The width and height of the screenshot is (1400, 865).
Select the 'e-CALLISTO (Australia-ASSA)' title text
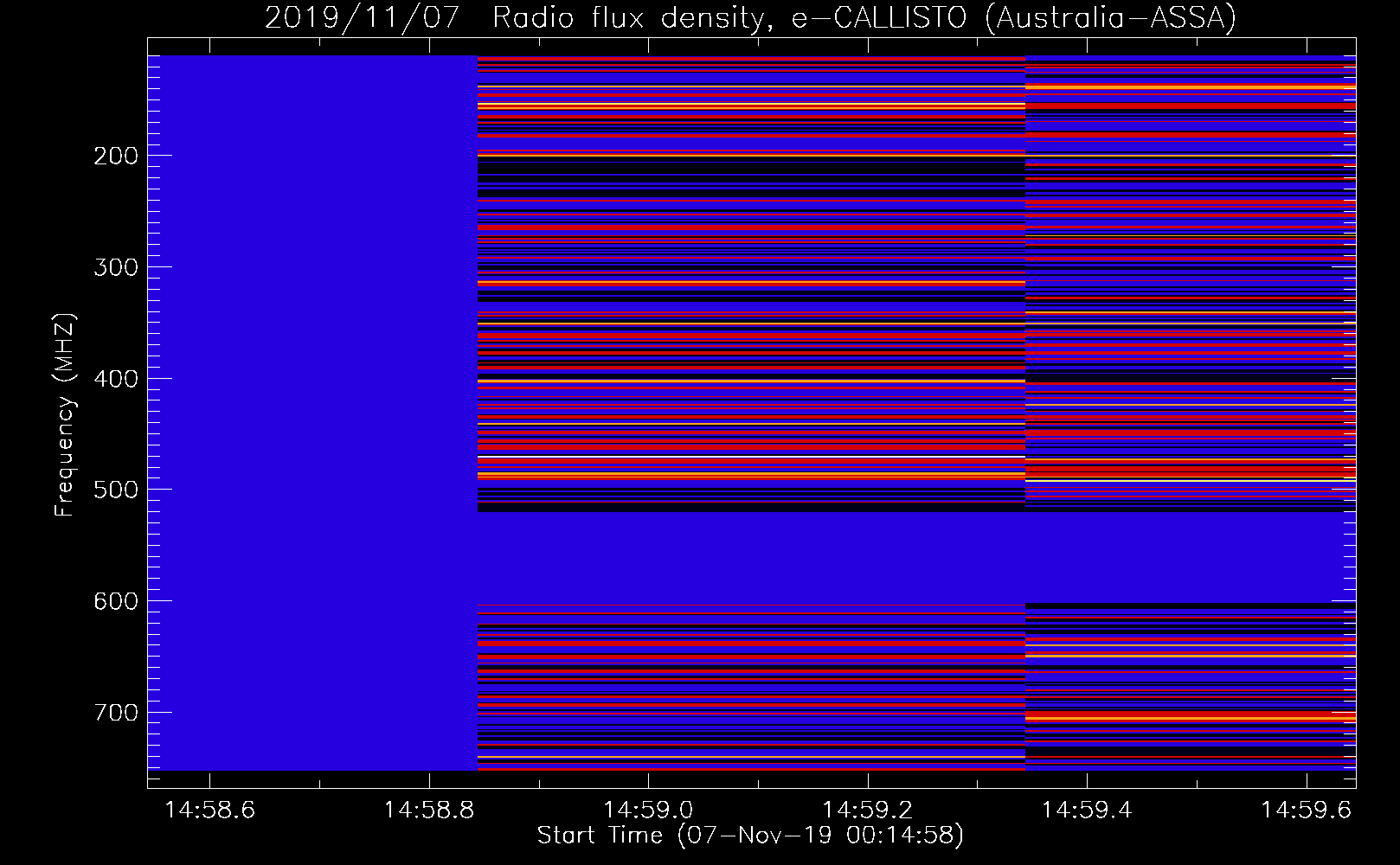(x=1013, y=17)
